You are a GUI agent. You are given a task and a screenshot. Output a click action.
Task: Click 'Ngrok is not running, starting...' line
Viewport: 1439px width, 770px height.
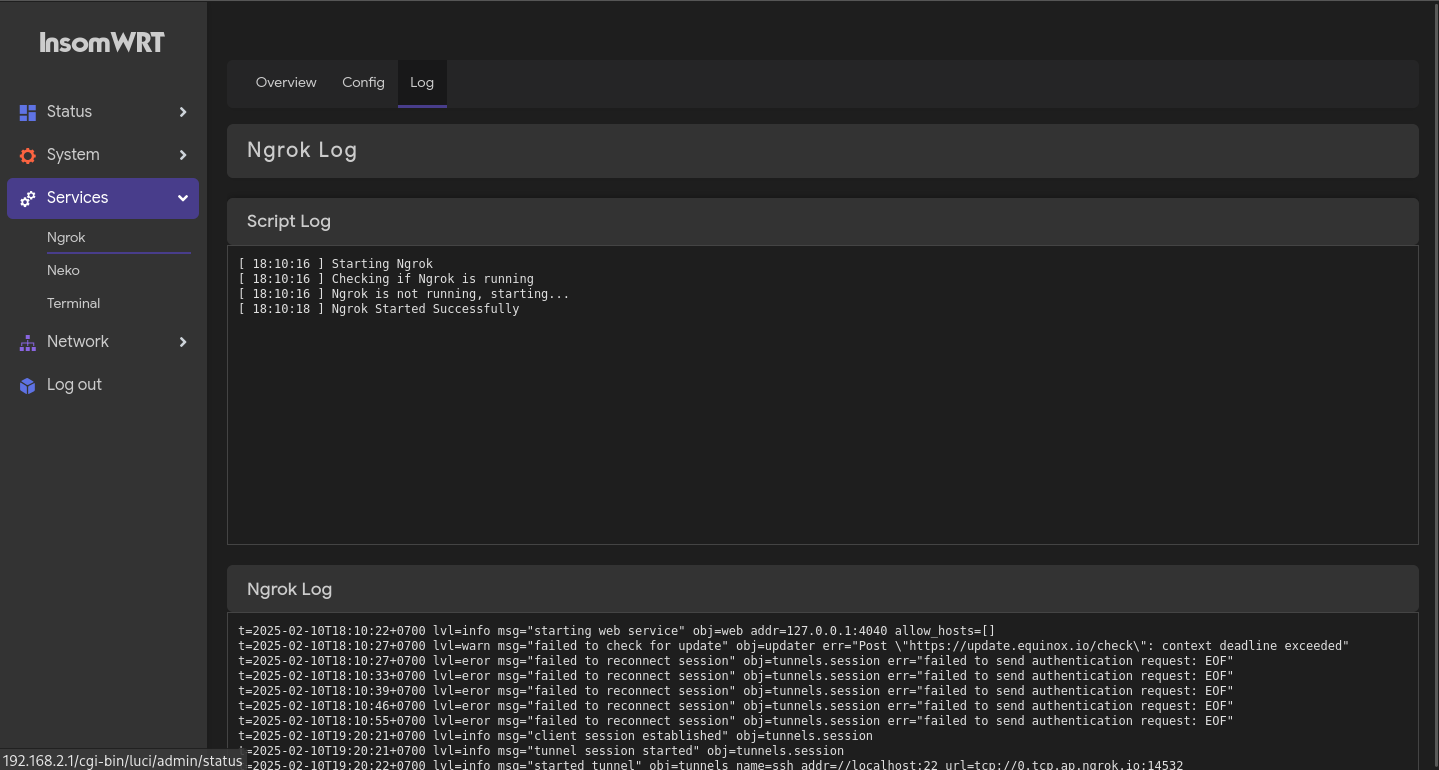click(x=404, y=294)
